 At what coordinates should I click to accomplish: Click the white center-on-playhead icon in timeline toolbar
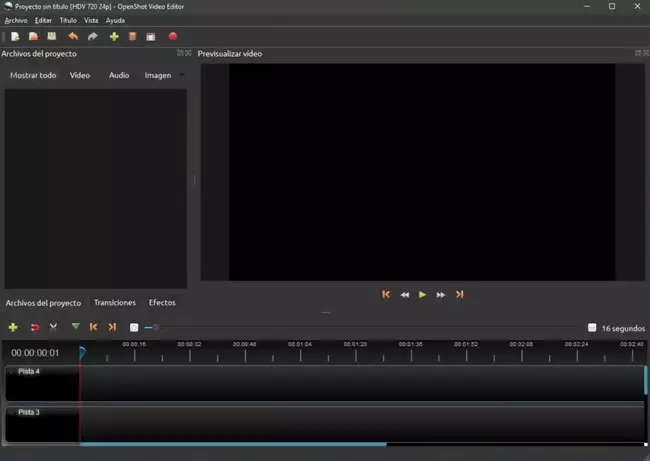(x=134, y=328)
